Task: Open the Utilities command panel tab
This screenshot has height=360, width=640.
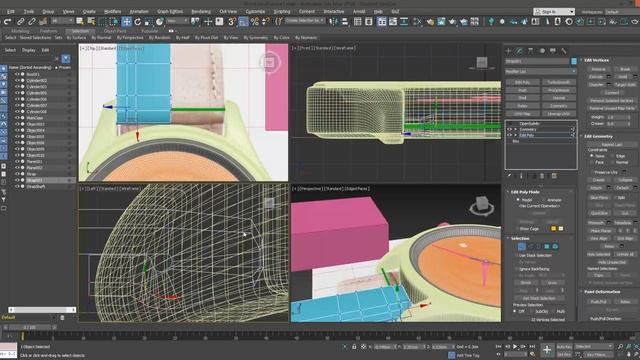Action: coord(564,51)
